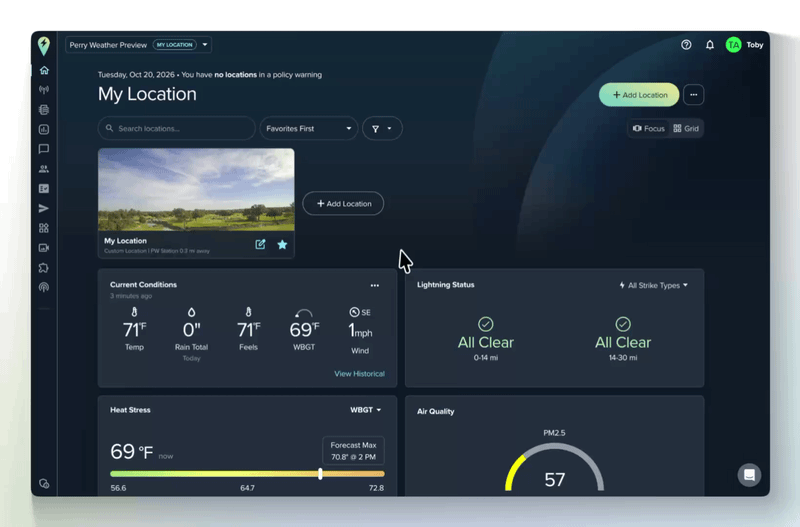The width and height of the screenshot is (800, 527).
Task: Click the bottom sidebar theme icon
Action: click(x=44, y=484)
